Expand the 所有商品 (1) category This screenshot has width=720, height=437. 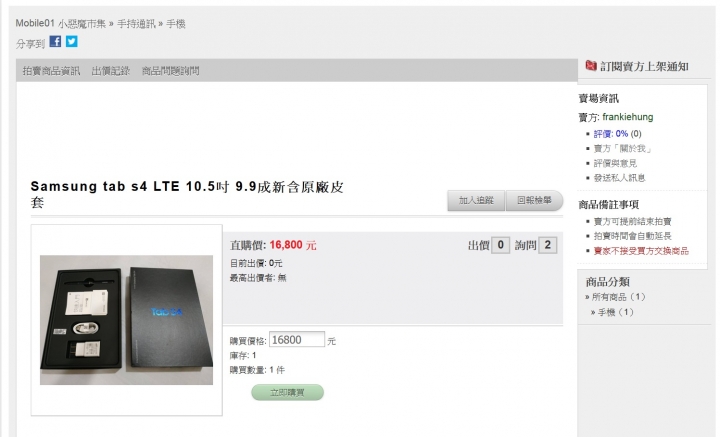[x=619, y=297]
